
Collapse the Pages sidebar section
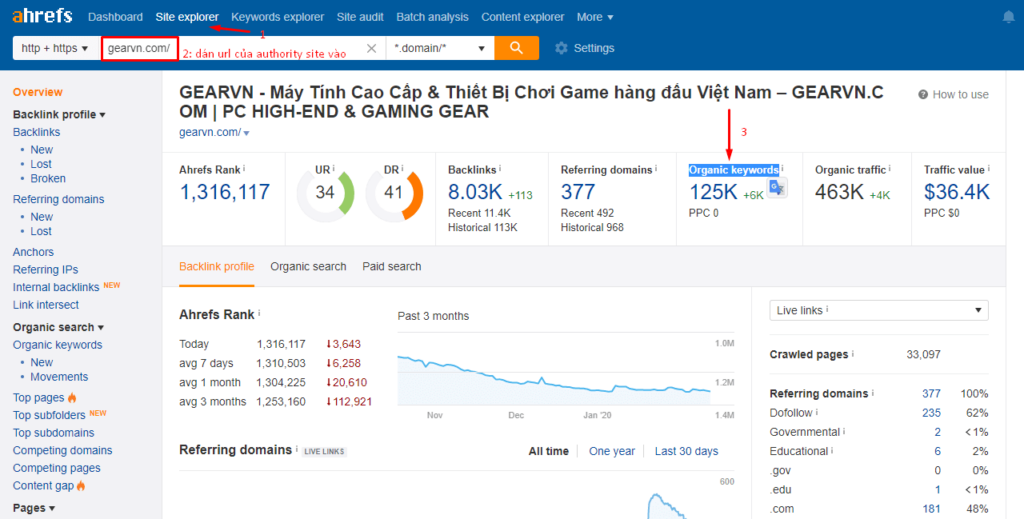pyautogui.click(x=34, y=508)
